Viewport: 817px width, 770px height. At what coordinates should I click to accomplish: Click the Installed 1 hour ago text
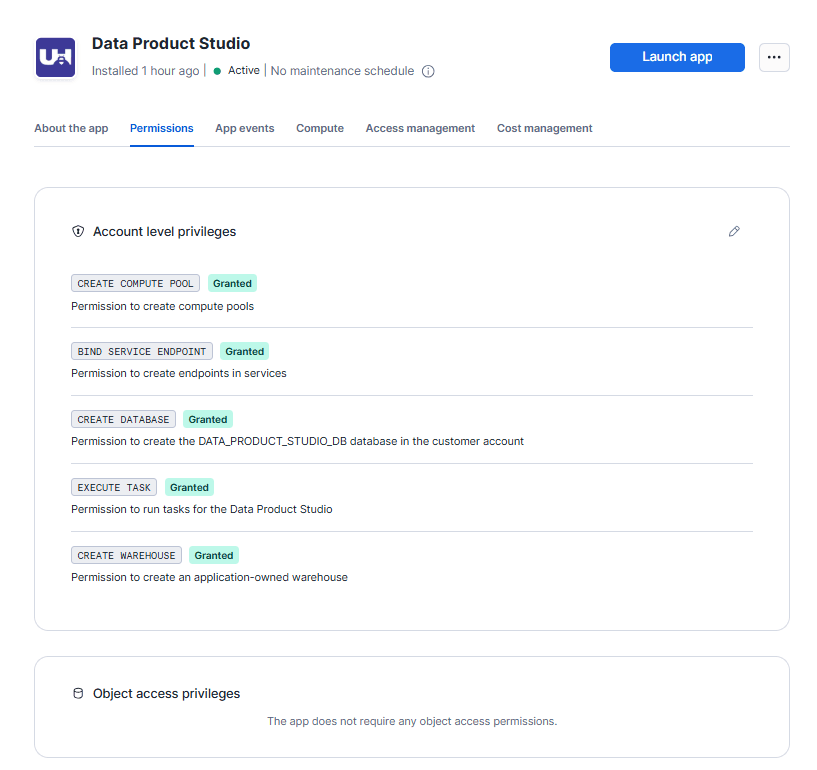pos(145,71)
